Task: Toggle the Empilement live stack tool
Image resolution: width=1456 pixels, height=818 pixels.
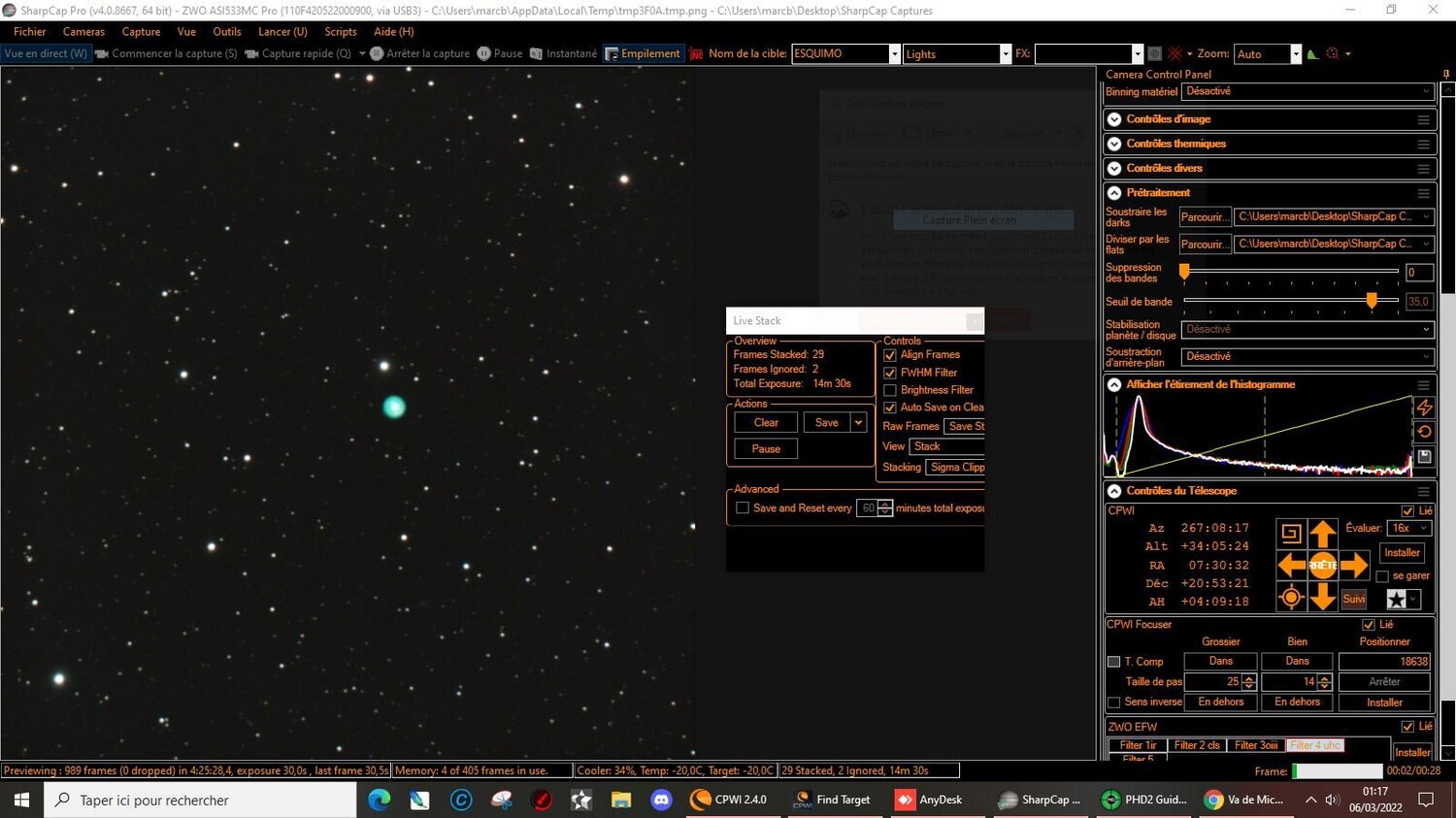Action: pyautogui.click(x=643, y=53)
